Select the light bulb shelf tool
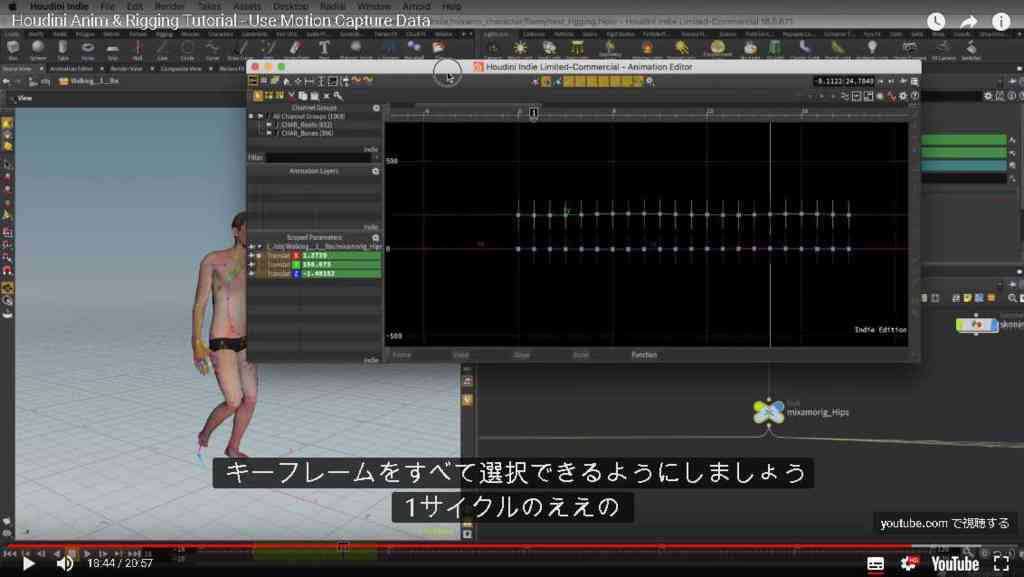The width and height of the screenshot is (1024, 577). [872, 48]
